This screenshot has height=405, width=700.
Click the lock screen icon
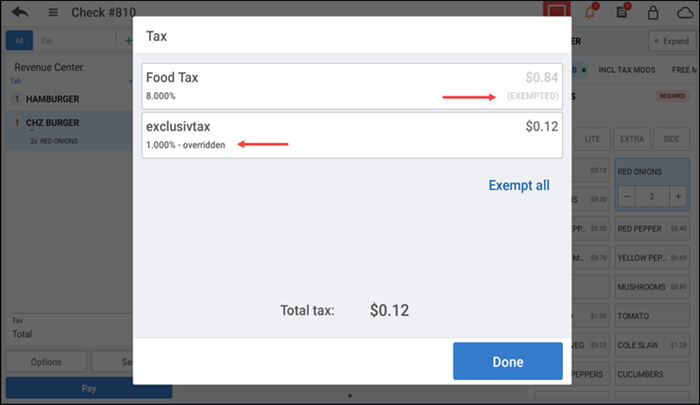coord(653,13)
